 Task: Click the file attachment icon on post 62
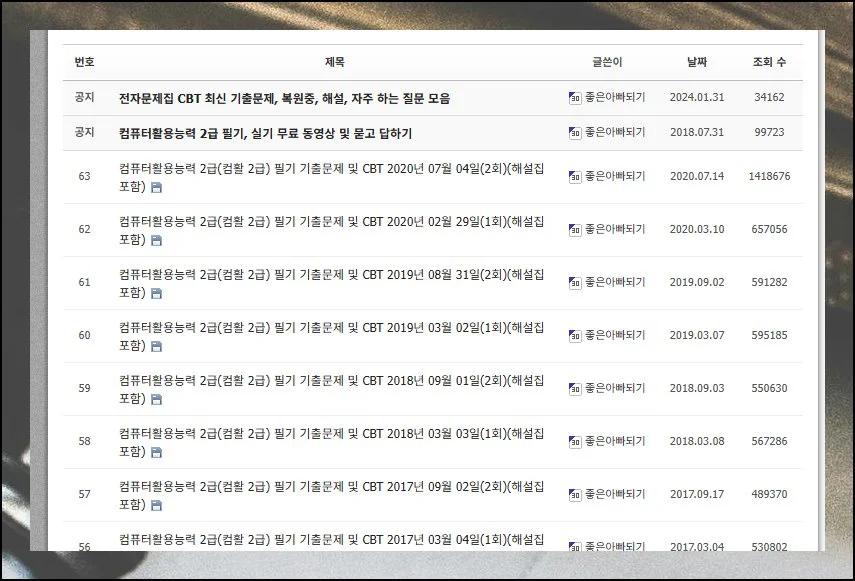click(x=156, y=240)
